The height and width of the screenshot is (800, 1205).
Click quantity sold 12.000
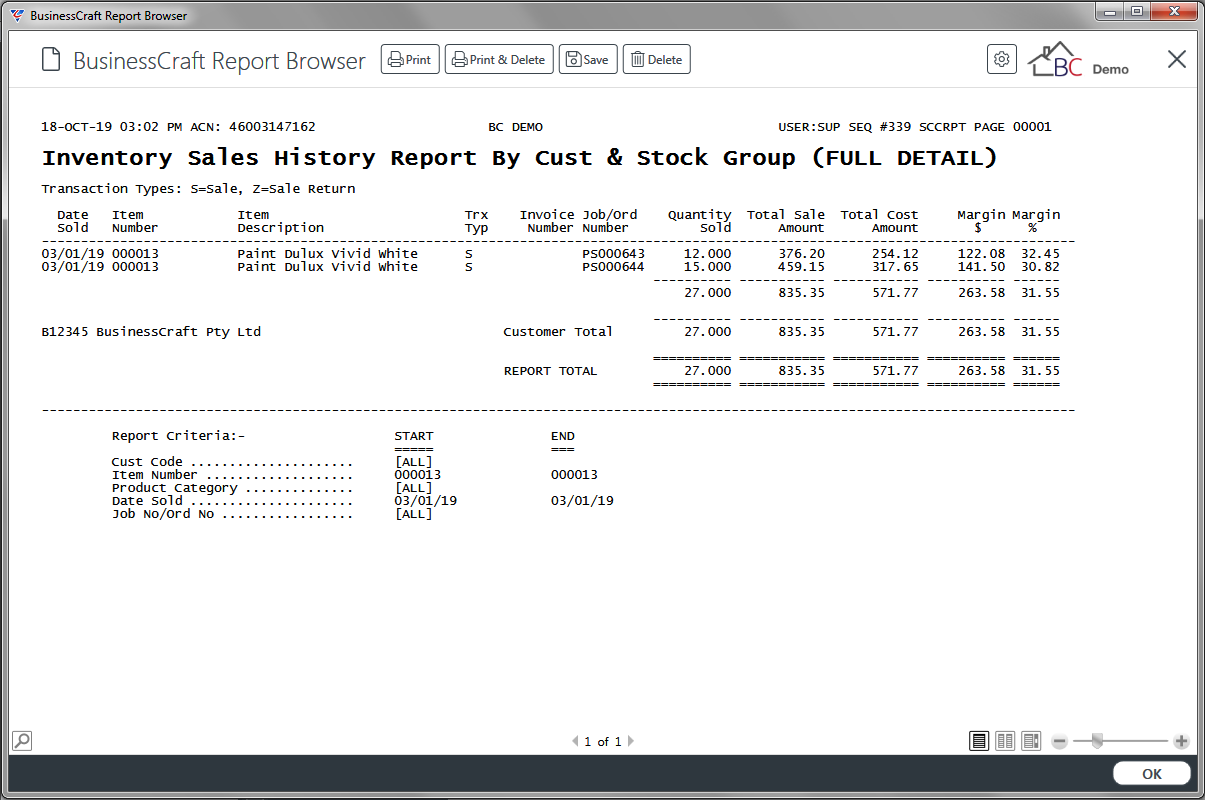pyautogui.click(x=707, y=254)
